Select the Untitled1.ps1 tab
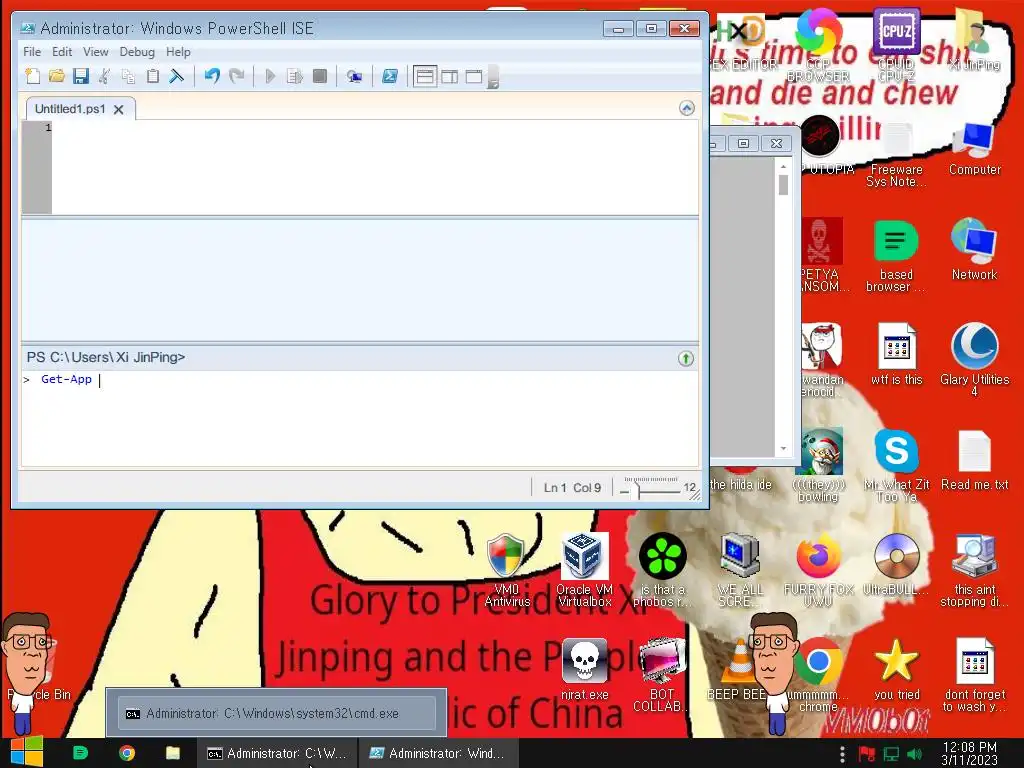This screenshot has width=1024, height=768. 70,109
